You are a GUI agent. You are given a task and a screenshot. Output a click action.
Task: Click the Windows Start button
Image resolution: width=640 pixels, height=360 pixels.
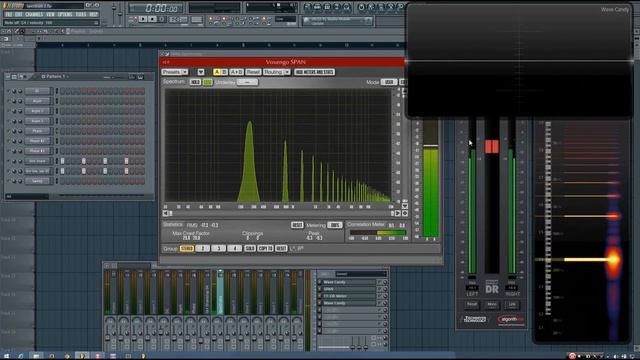tap(6, 356)
